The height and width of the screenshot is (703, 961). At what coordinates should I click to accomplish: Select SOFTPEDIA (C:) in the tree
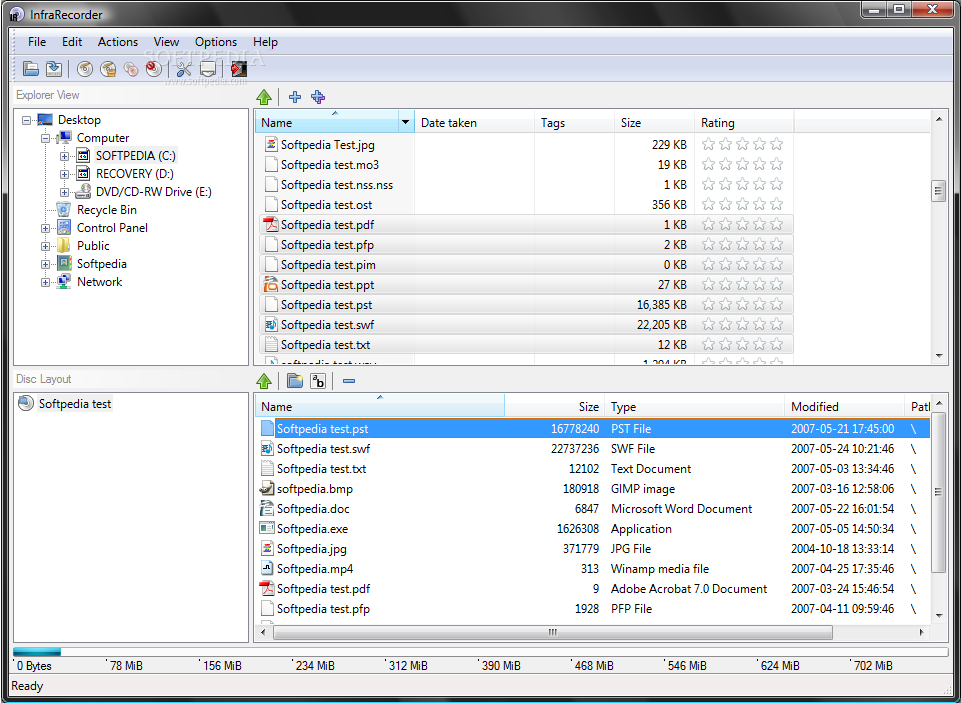pos(135,156)
